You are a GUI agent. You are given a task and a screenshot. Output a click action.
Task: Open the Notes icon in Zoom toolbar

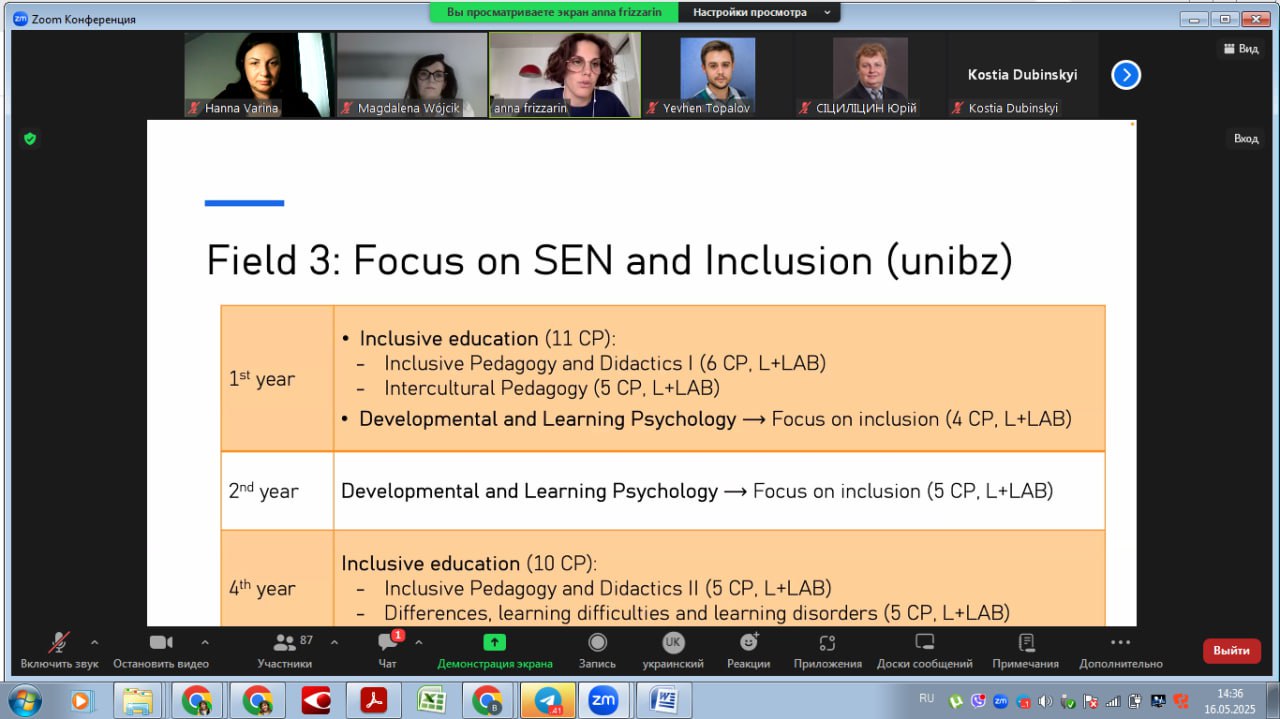(x=1025, y=643)
